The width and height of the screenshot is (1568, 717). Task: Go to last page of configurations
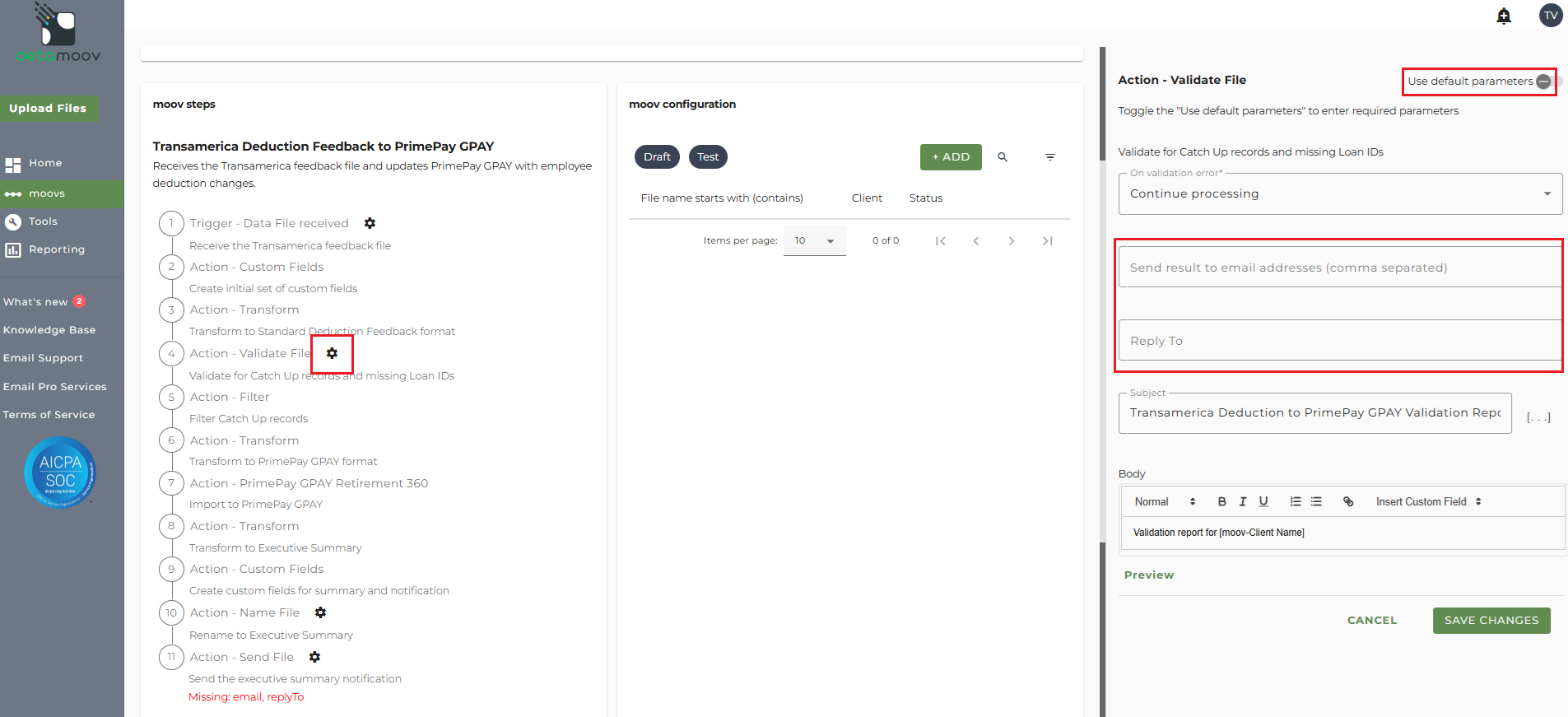coord(1048,241)
